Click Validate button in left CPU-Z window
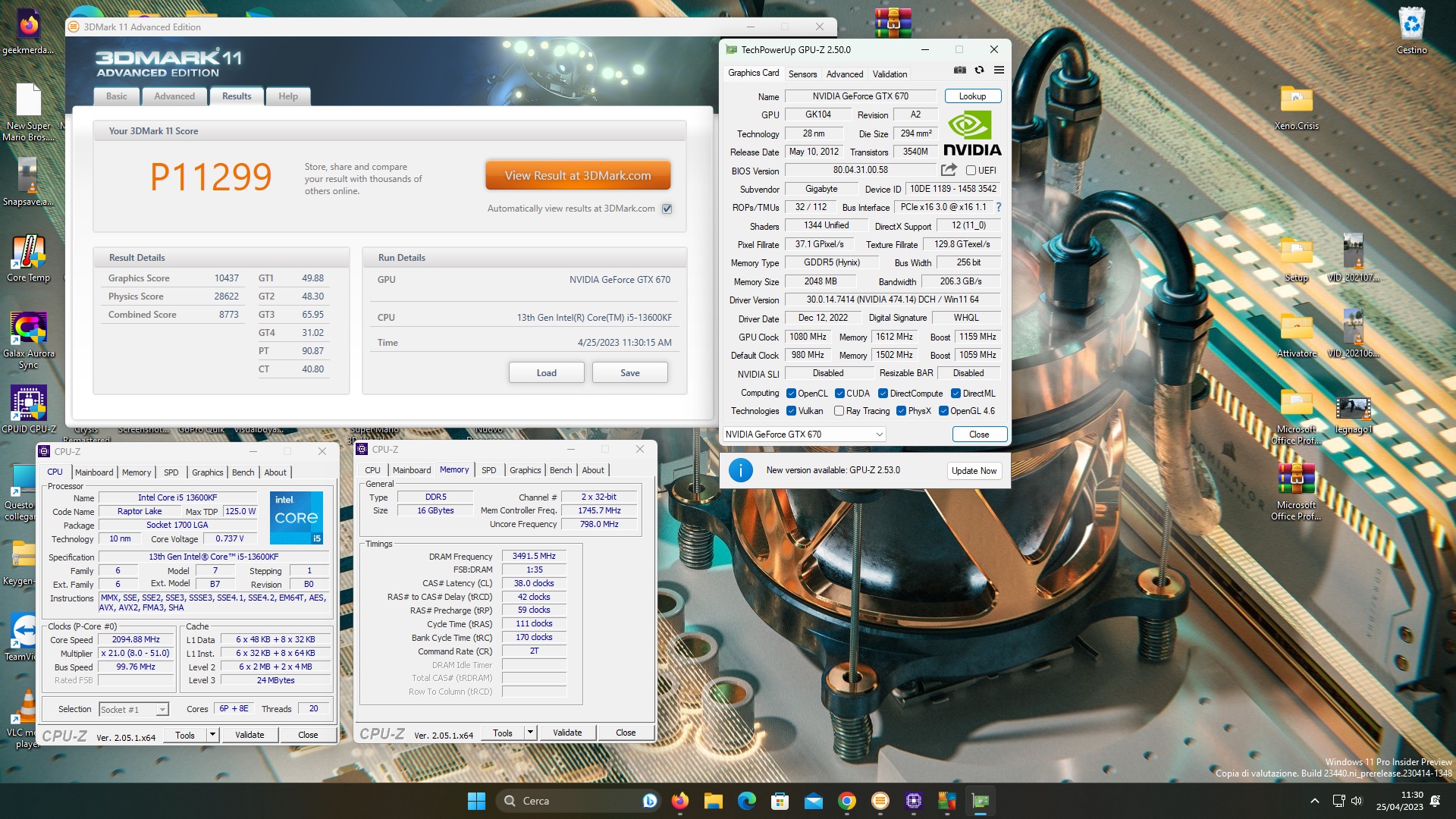The image size is (1456, 819). point(249,735)
